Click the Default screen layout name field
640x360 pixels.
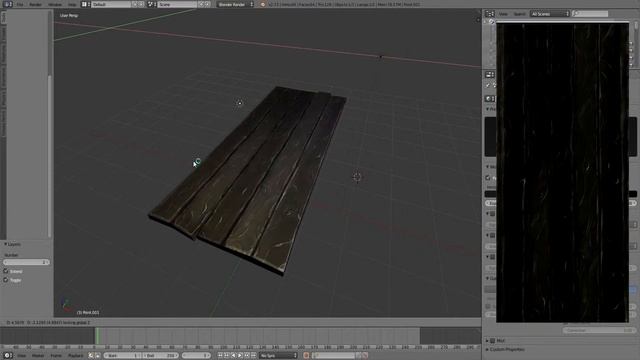[111, 4]
